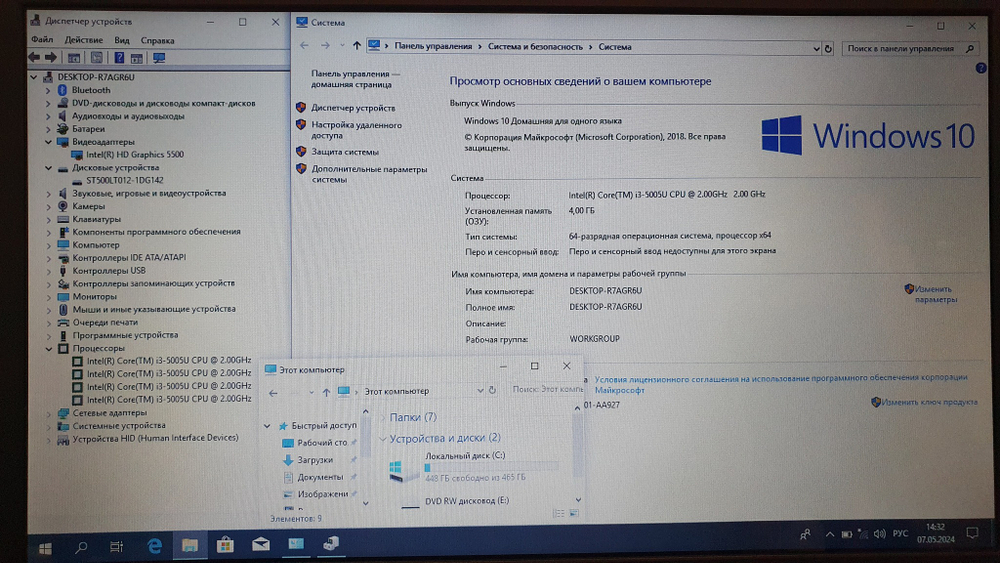Click Up arrow in Этот компьютер window

click(x=325, y=392)
